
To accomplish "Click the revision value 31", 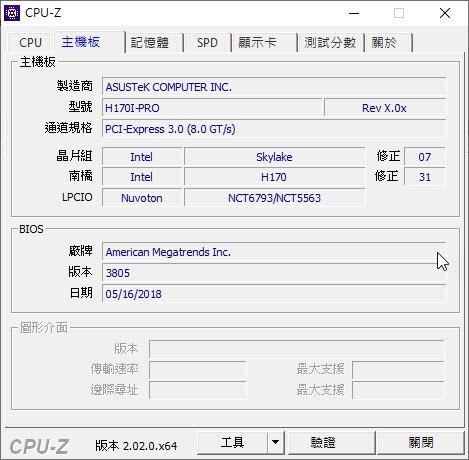I will coord(425,177).
